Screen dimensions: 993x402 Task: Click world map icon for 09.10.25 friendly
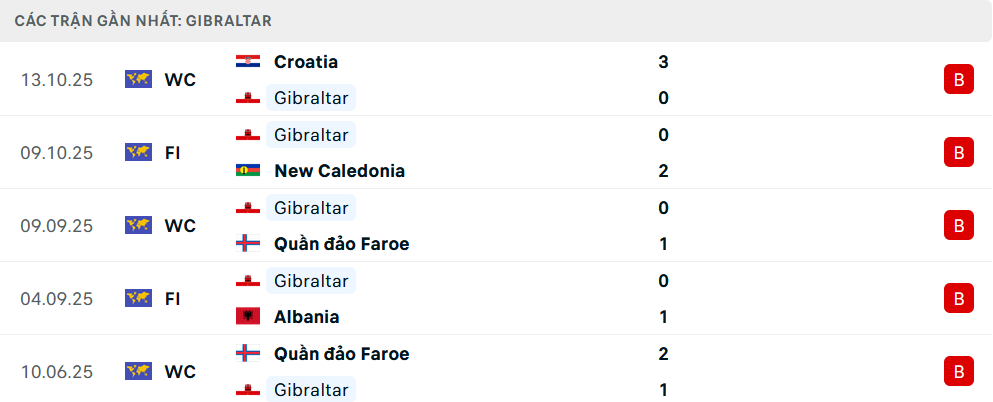click(138, 153)
